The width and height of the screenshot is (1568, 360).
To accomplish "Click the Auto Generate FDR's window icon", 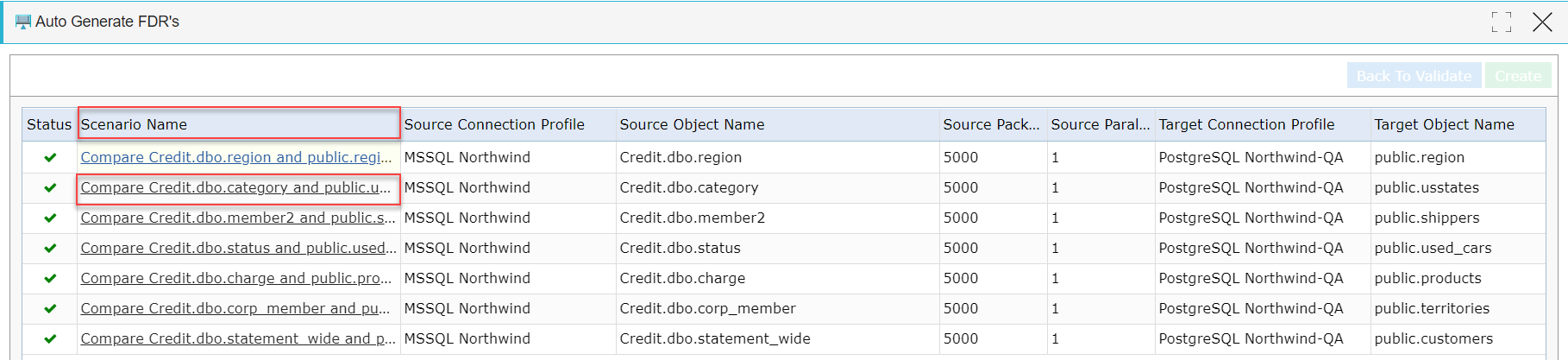I will coord(23,22).
